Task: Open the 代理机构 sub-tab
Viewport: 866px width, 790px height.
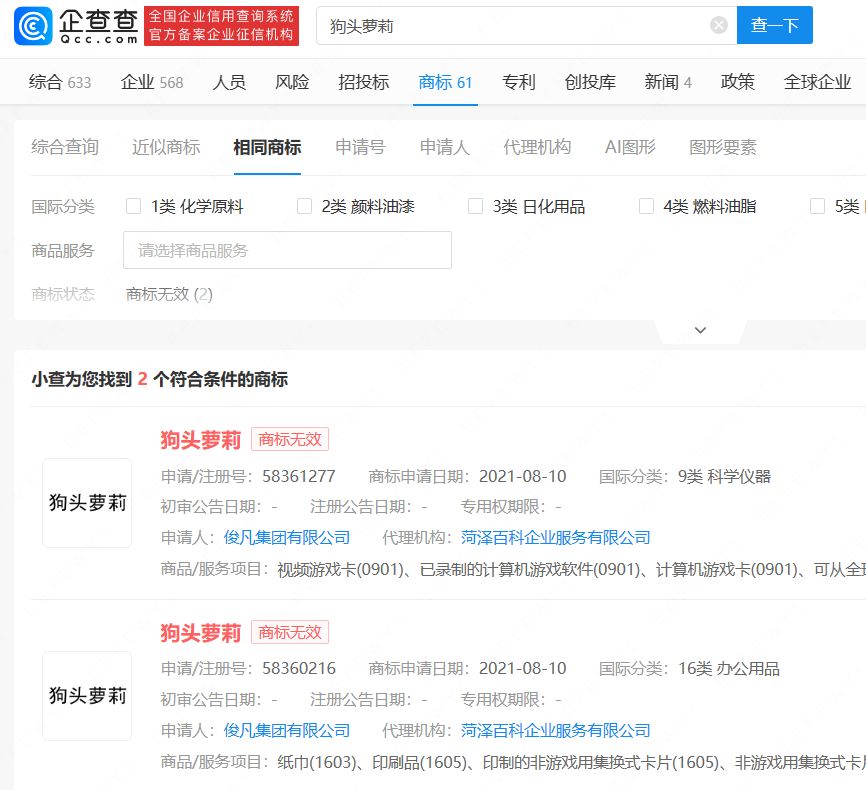Action: pyautogui.click(x=537, y=147)
